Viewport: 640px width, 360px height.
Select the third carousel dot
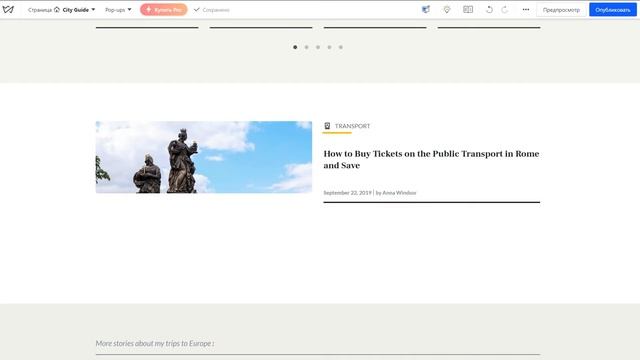coord(318,47)
